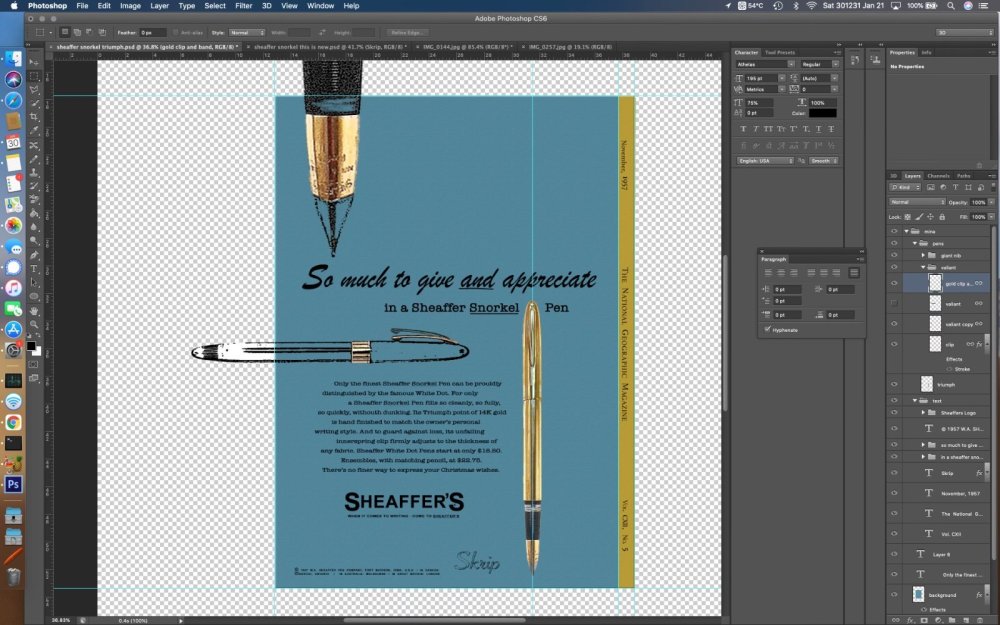Toggle the Hyphenate checkbox
The width and height of the screenshot is (1000, 625).
coord(768,329)
